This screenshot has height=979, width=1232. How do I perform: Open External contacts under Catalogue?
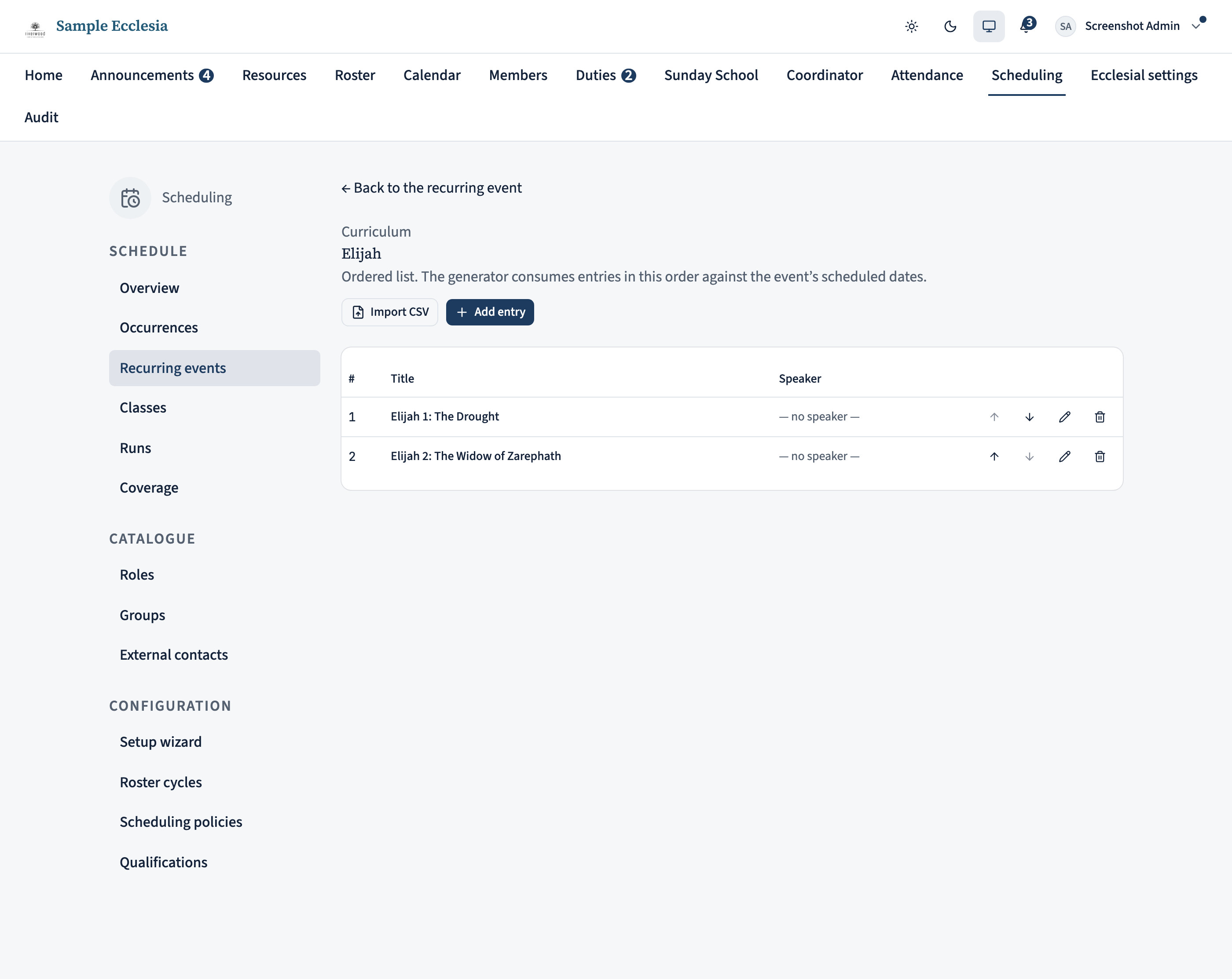(214, 655)
